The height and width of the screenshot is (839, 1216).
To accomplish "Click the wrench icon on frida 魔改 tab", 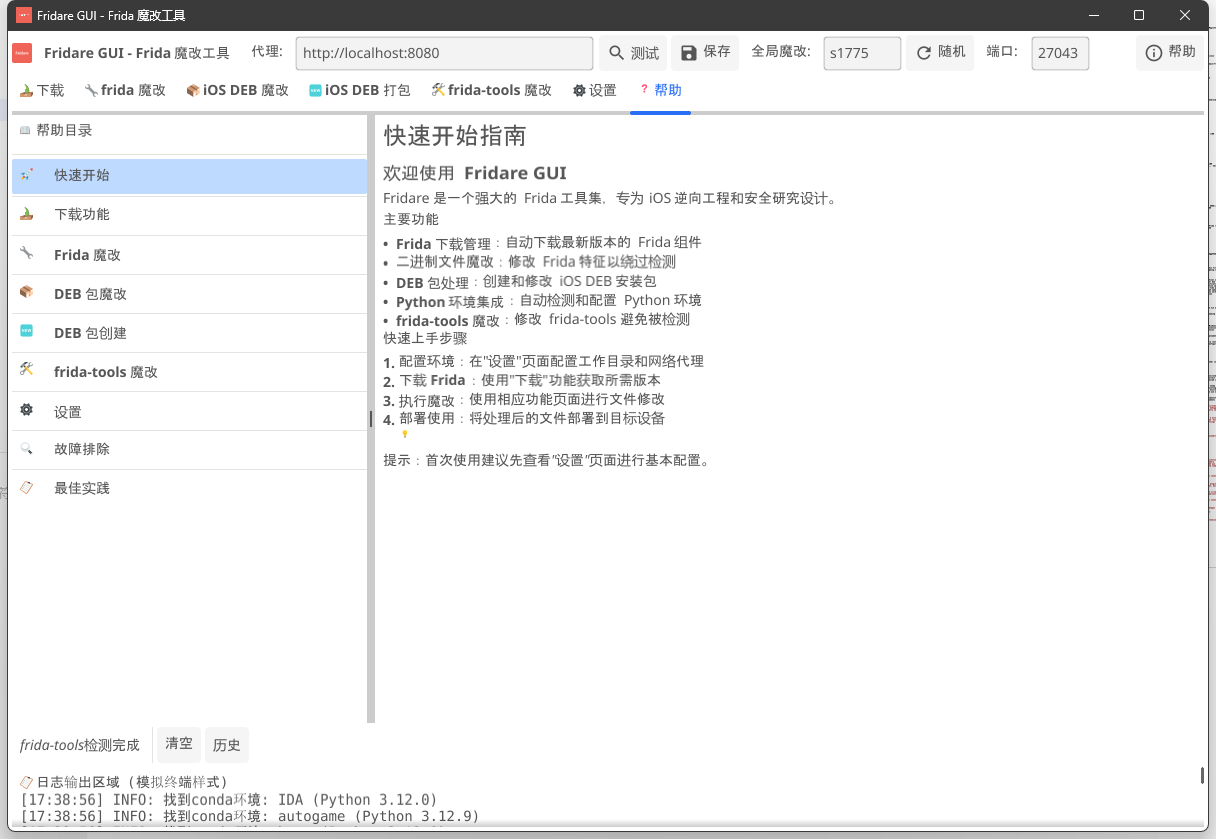I will [x=91, y=90].
